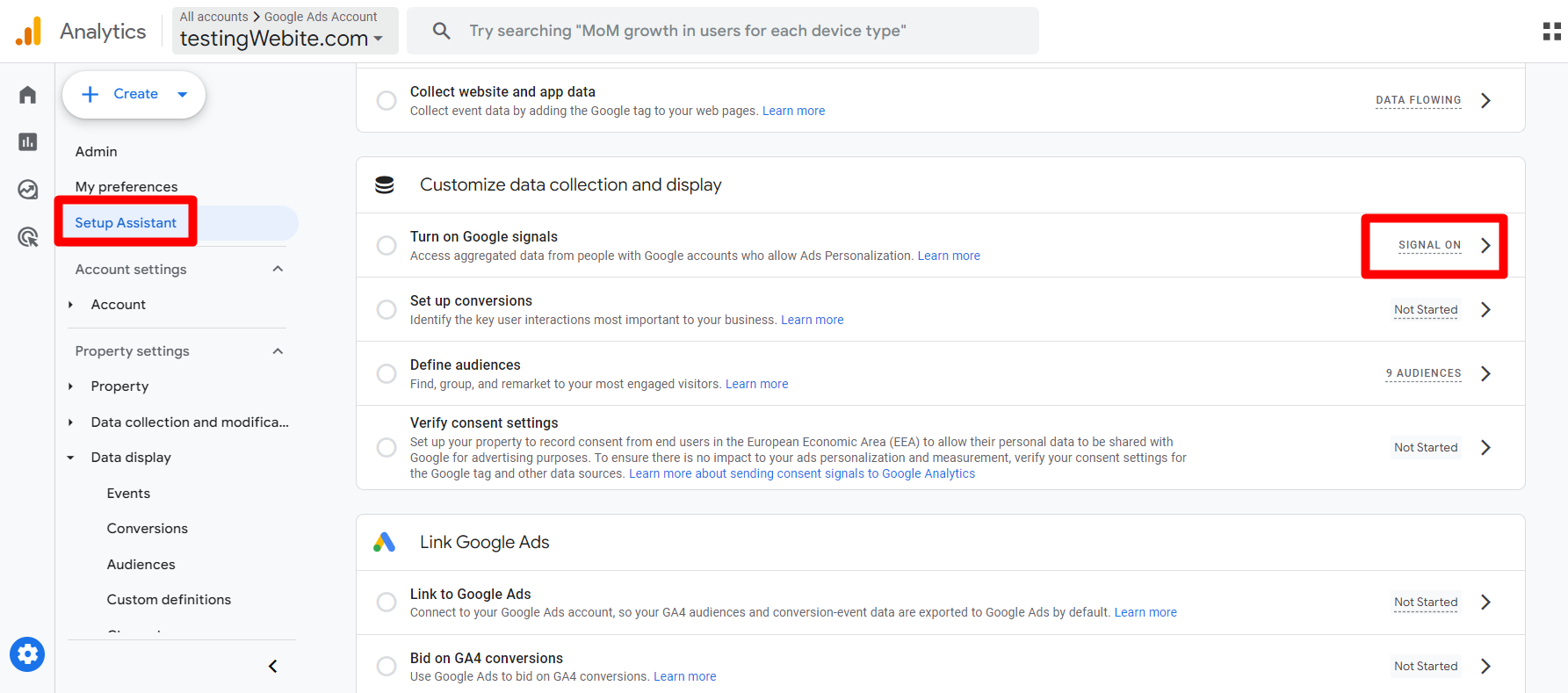
Task: Open Define audiences arrow
Action: (1485, 373)
